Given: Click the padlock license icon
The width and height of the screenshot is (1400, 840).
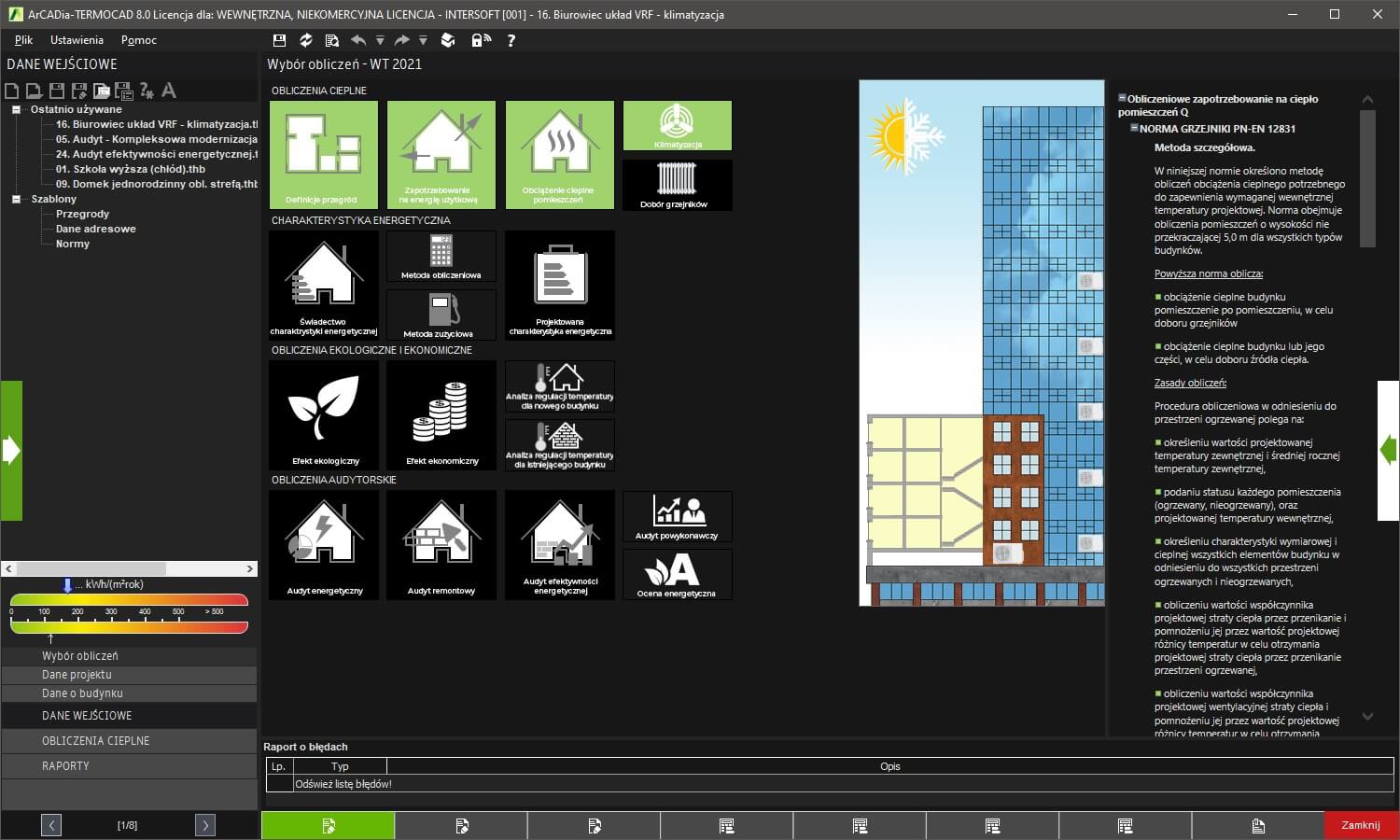Looking at the screenshot, I should (481, 40).
